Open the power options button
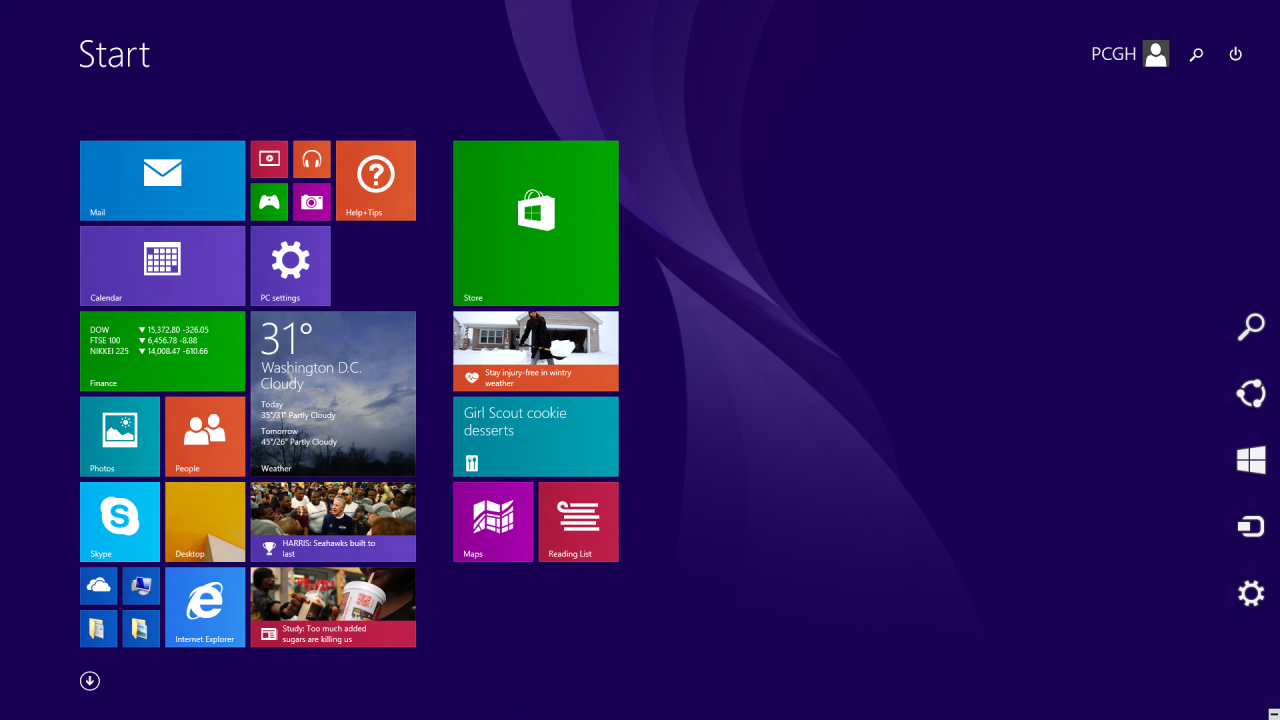The height and width of the screenshot is (720, 1280). click(x=1236, y=54)
